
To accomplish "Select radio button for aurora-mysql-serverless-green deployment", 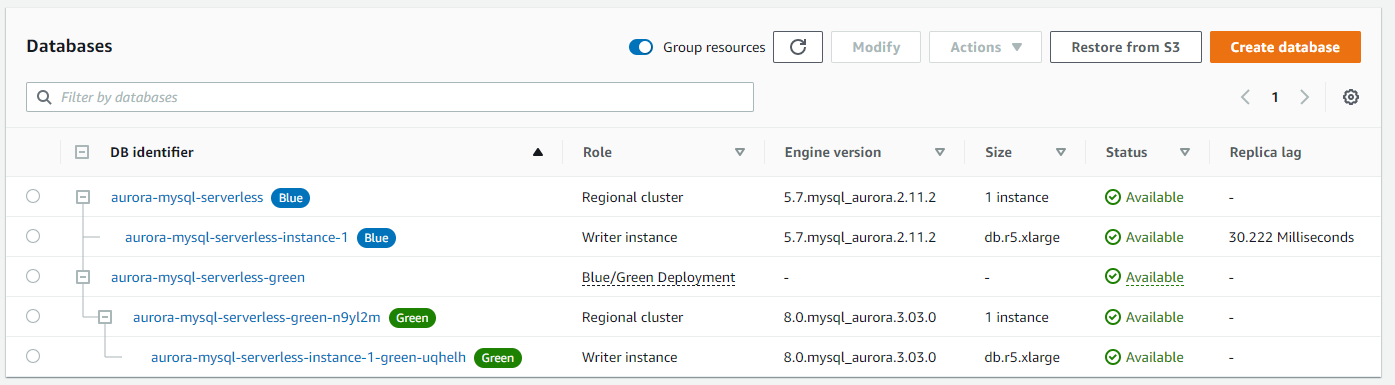I will [x=33, y=276].
